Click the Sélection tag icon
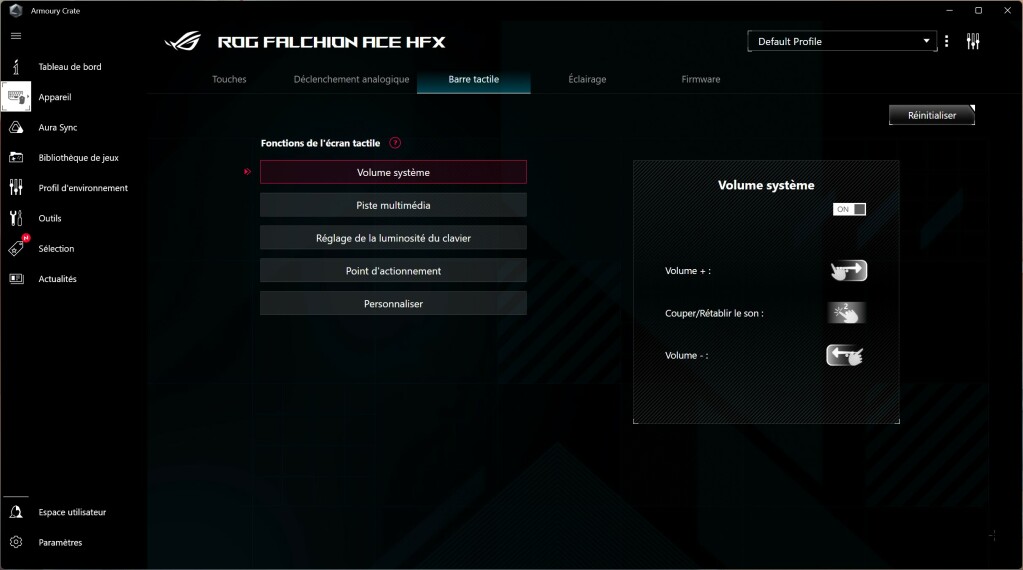This screenshot has height=570, width=1023. click(16, 248)
